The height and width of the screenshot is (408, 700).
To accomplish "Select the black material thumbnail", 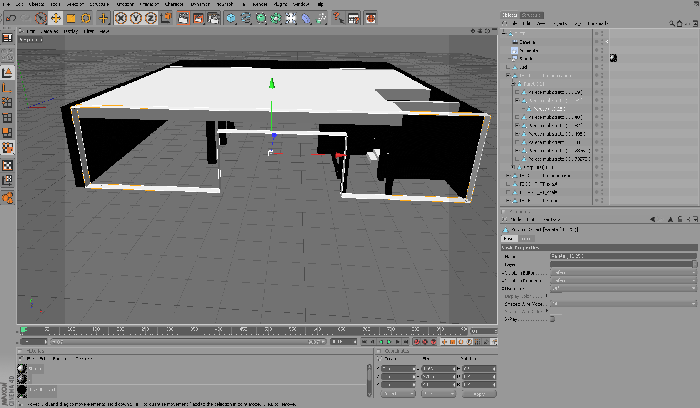I will [22, 390].
